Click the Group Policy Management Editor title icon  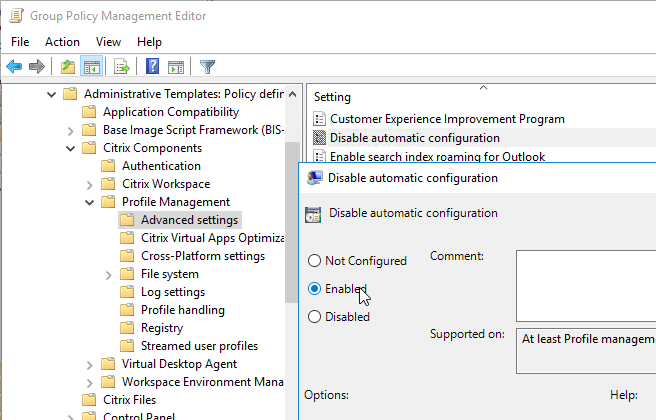pos(17,16)
